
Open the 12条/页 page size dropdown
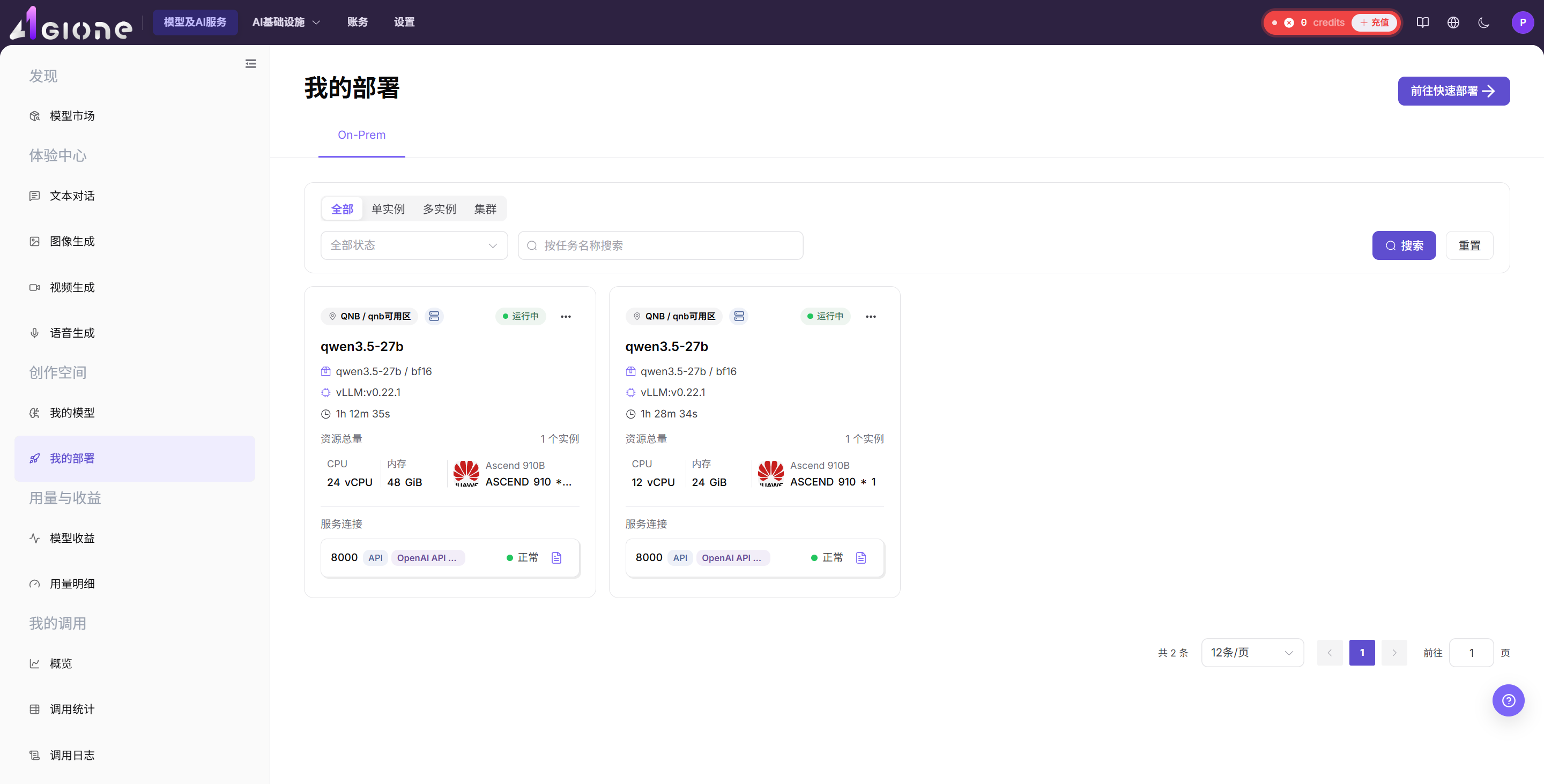(x=1252, y=653)
